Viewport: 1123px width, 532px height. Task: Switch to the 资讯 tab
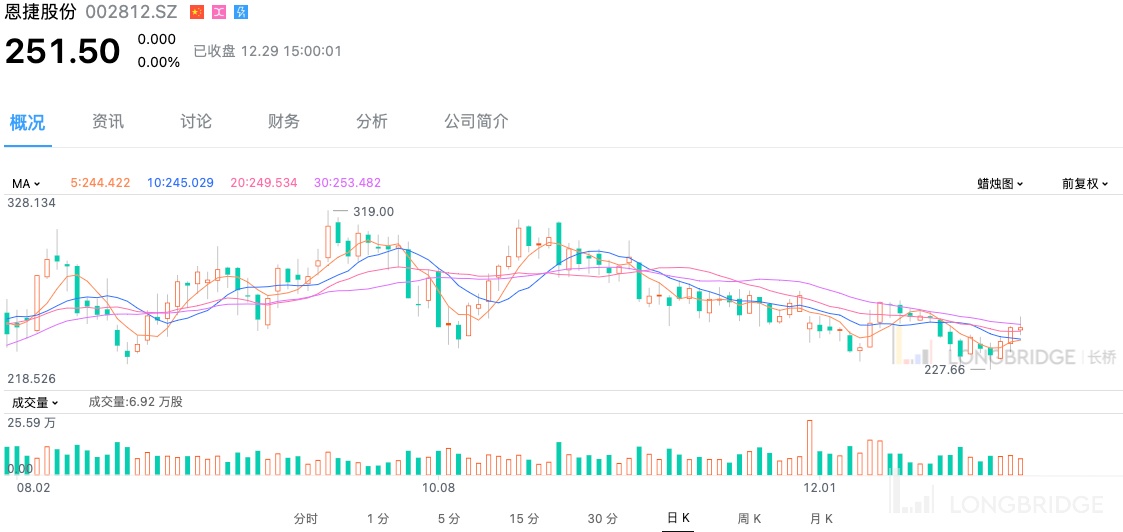click(108, 122)
